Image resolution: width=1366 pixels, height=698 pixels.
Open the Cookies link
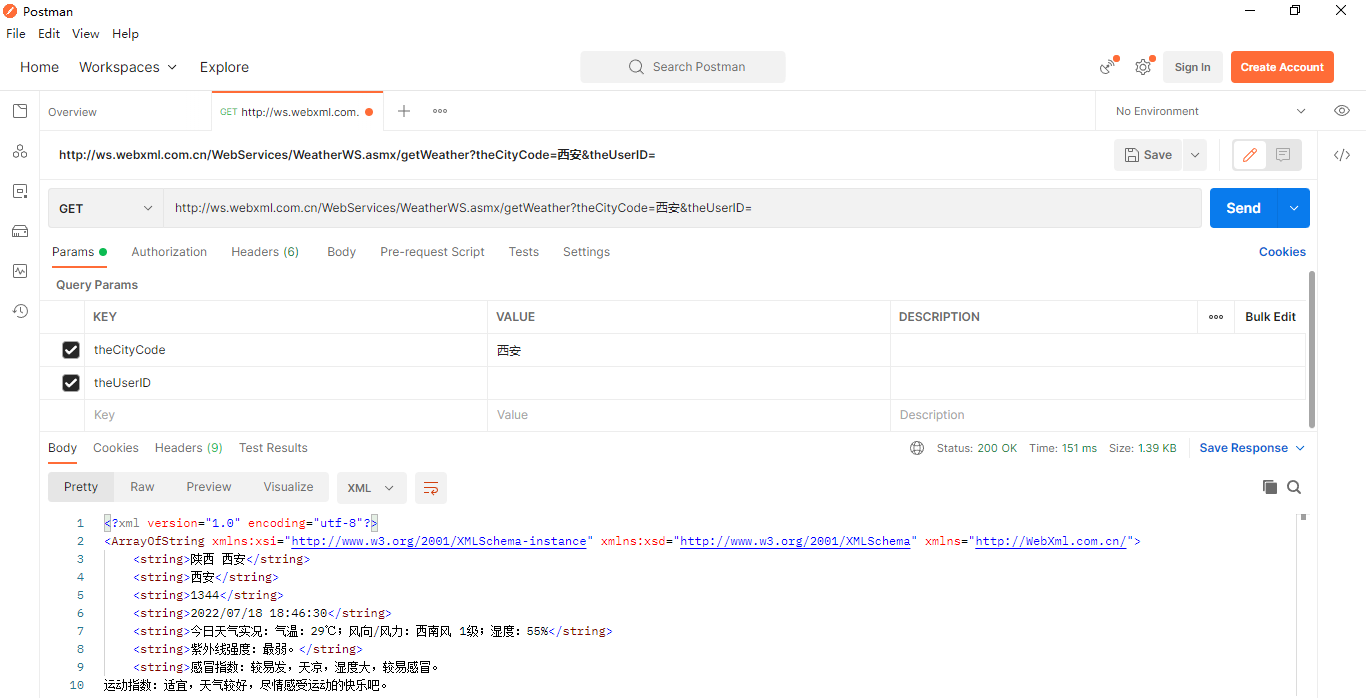(x=1282, y=252)
